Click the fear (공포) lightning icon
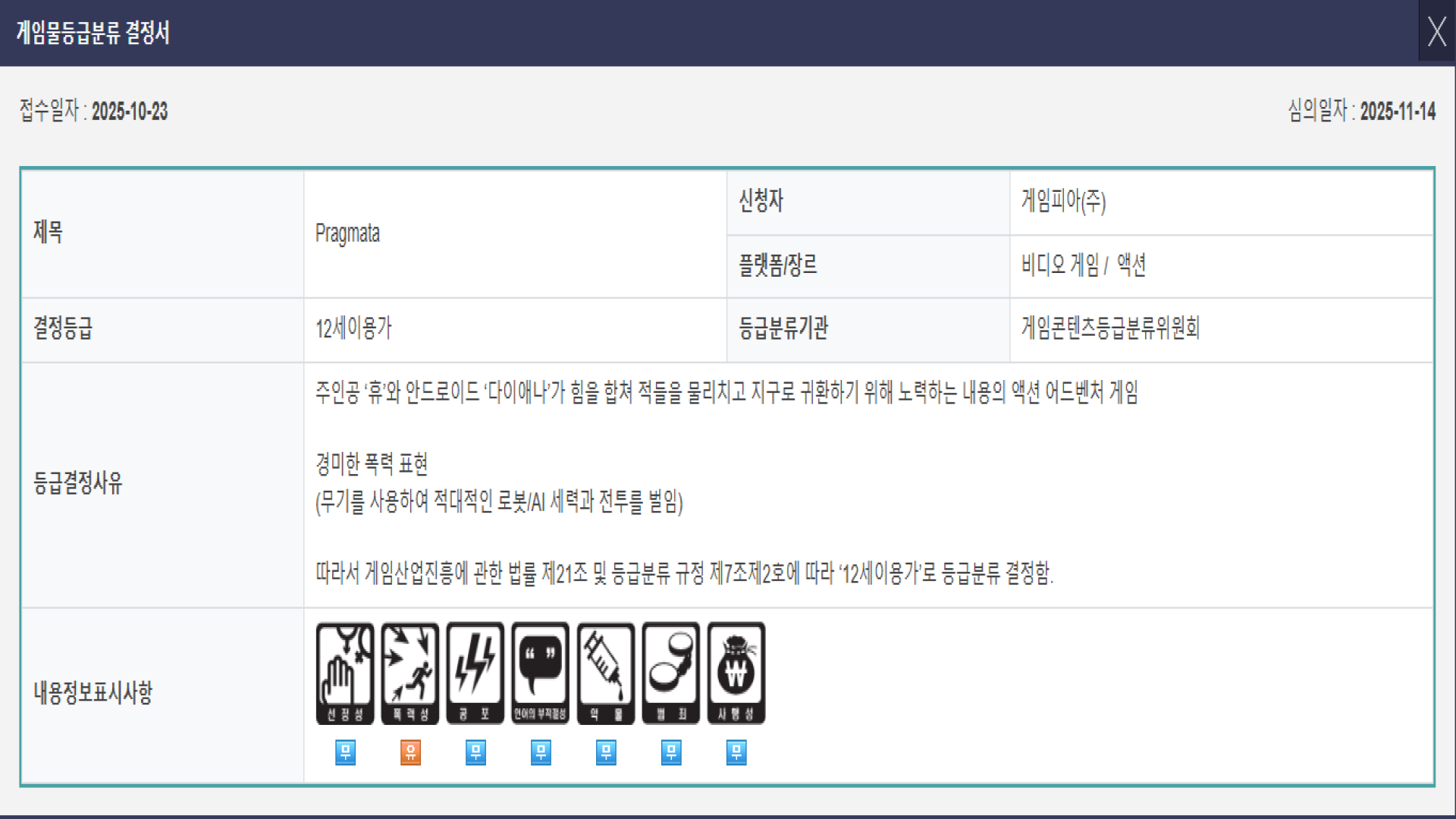 (475, 673)
